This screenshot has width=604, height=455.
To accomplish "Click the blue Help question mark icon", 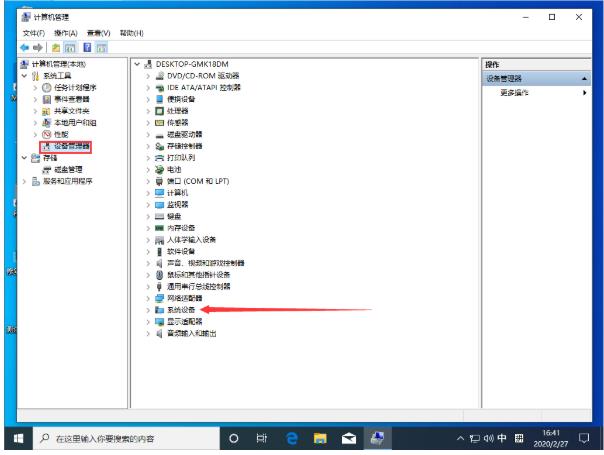I will pyautogui.click(x=87, y=47).
